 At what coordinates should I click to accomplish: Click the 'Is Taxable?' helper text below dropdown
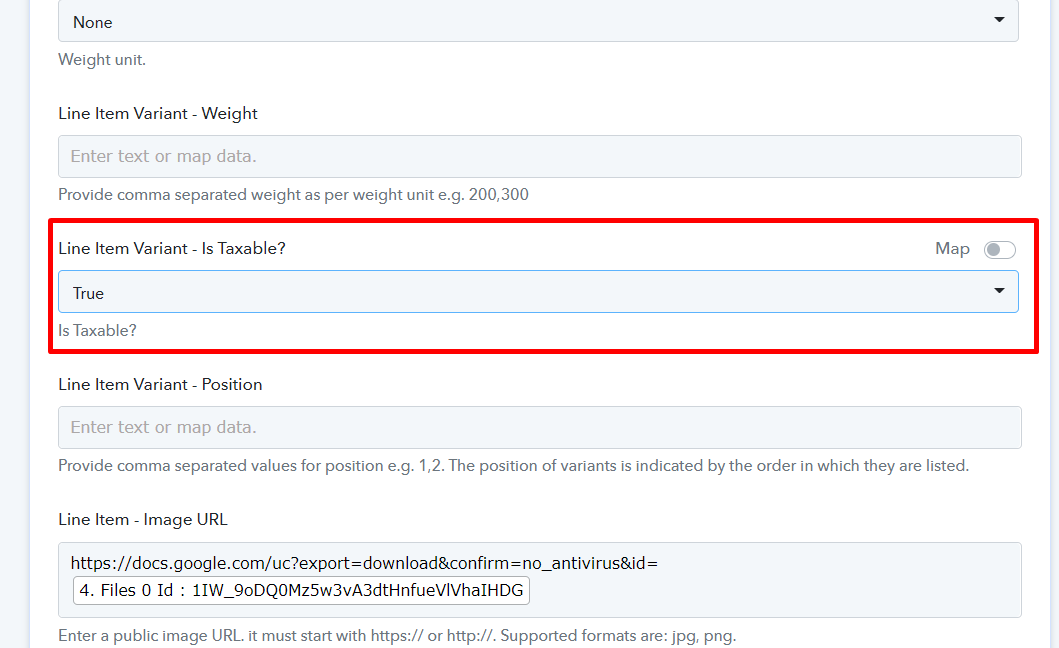point(97,330)
